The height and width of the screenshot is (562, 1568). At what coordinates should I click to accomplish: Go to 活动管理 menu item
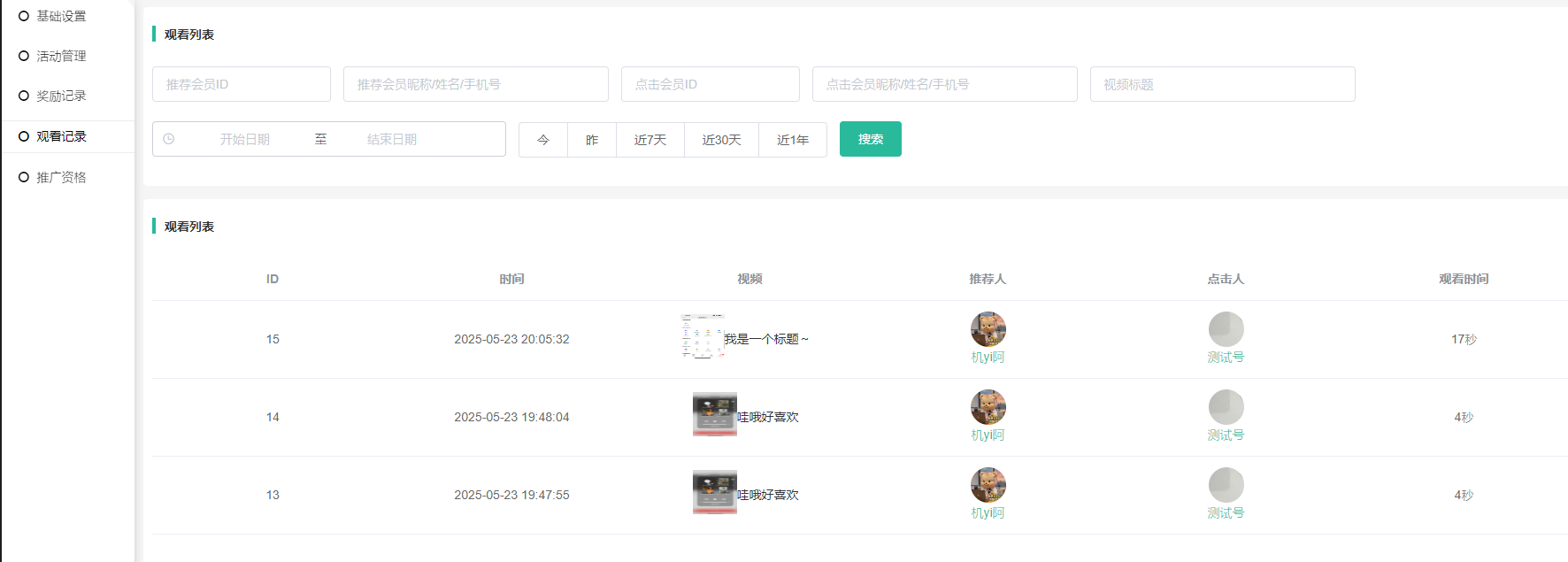coord(61,56)
